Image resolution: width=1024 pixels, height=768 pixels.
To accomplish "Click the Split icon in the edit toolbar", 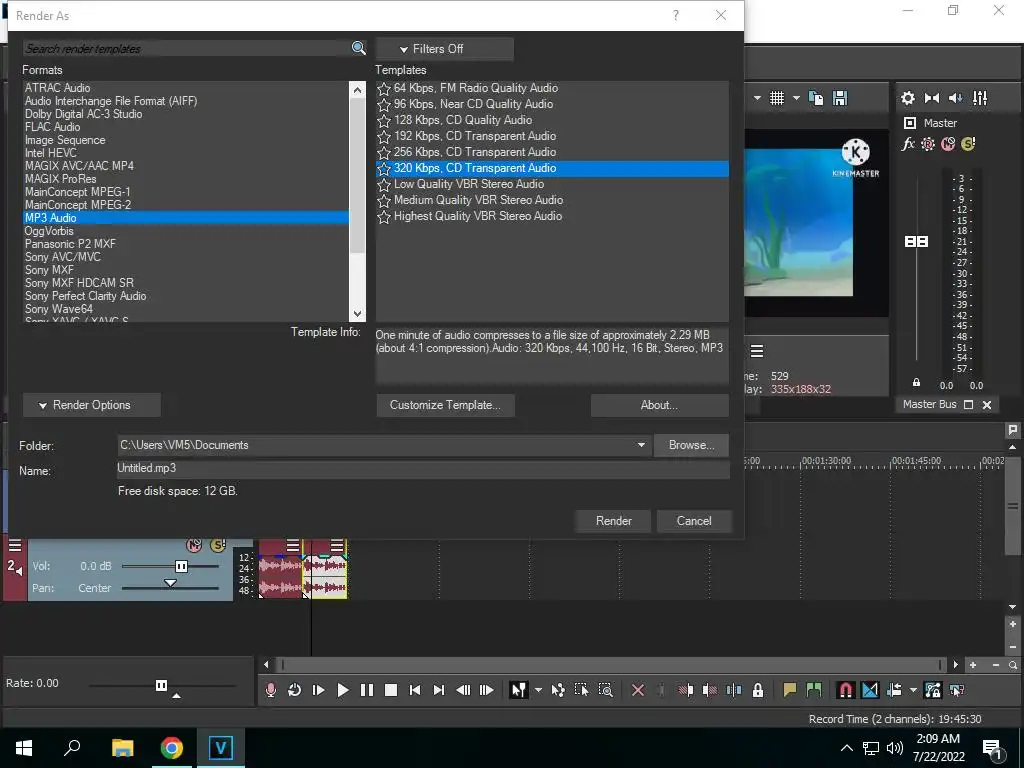I will pos(734,690).
